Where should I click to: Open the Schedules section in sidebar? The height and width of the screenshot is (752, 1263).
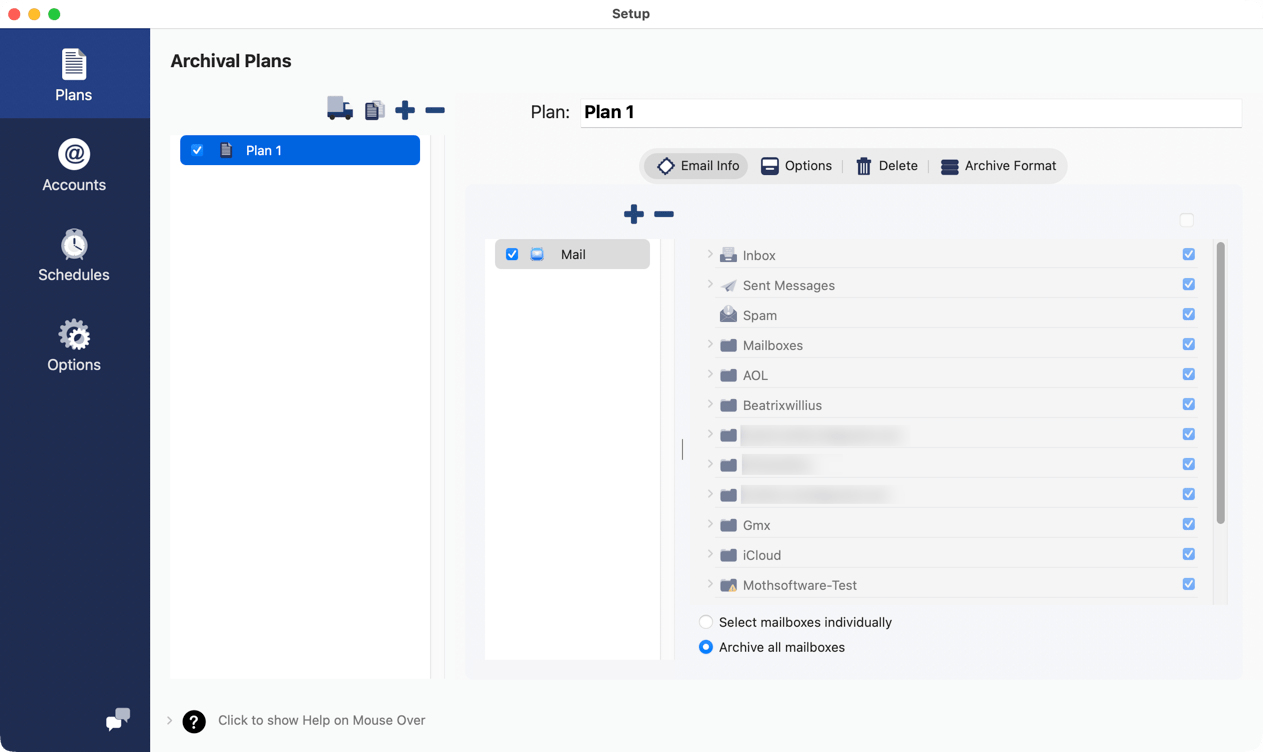(x=74, y=256)
